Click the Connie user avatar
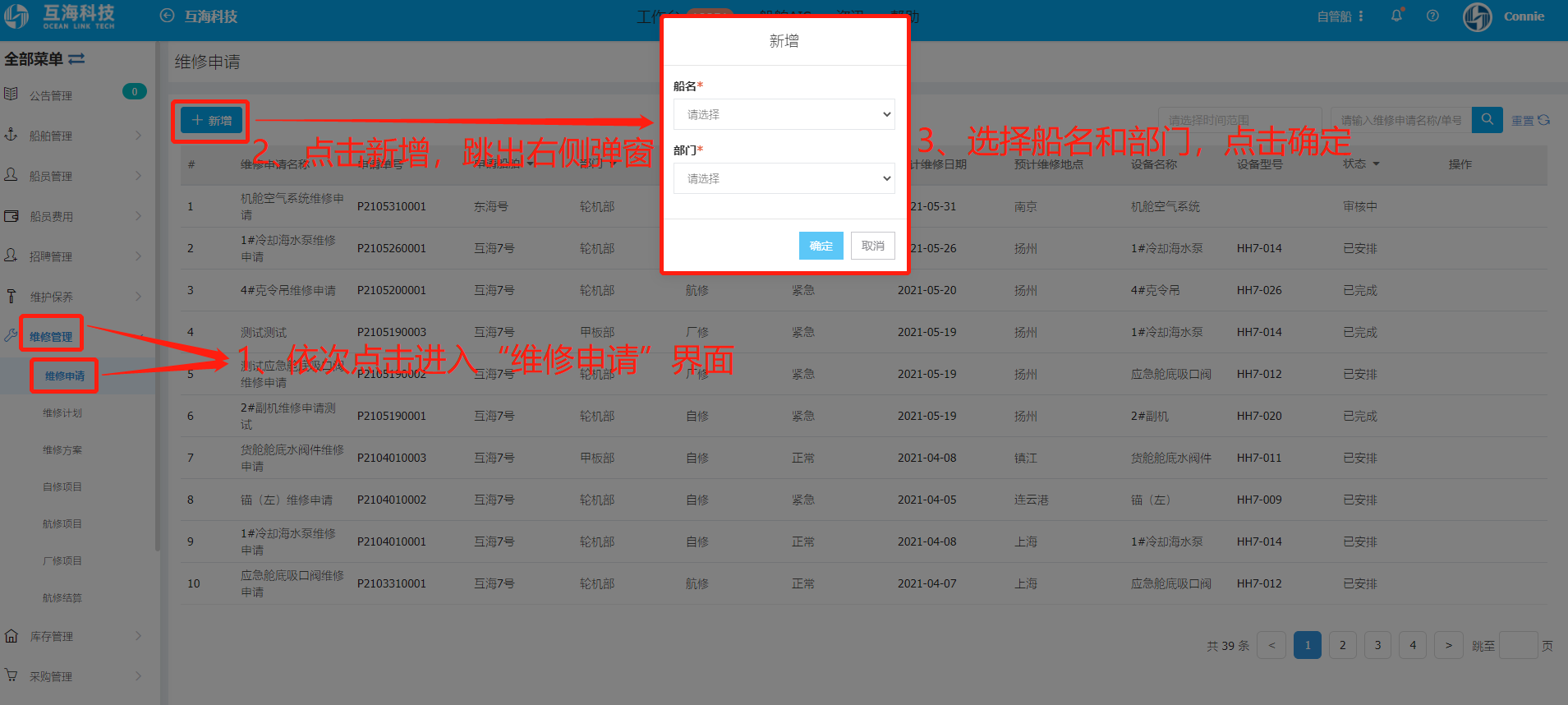The height and width of the screenshot is (705, 1568). pos(1478,16)
